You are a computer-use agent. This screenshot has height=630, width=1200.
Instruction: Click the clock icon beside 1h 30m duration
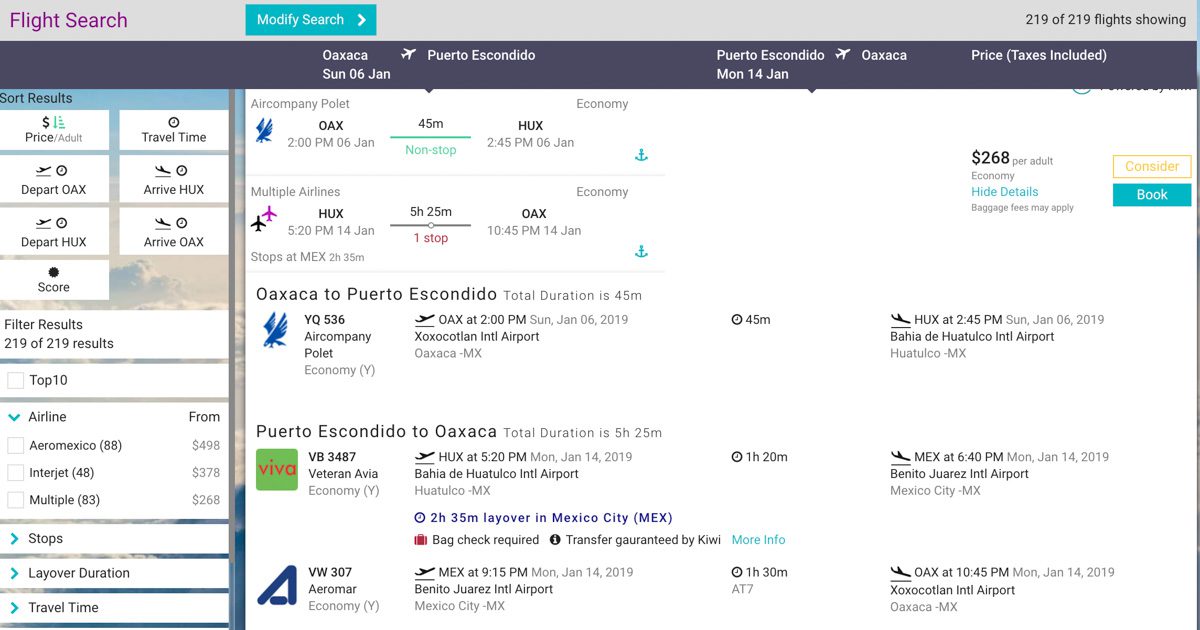pos(737,573)
